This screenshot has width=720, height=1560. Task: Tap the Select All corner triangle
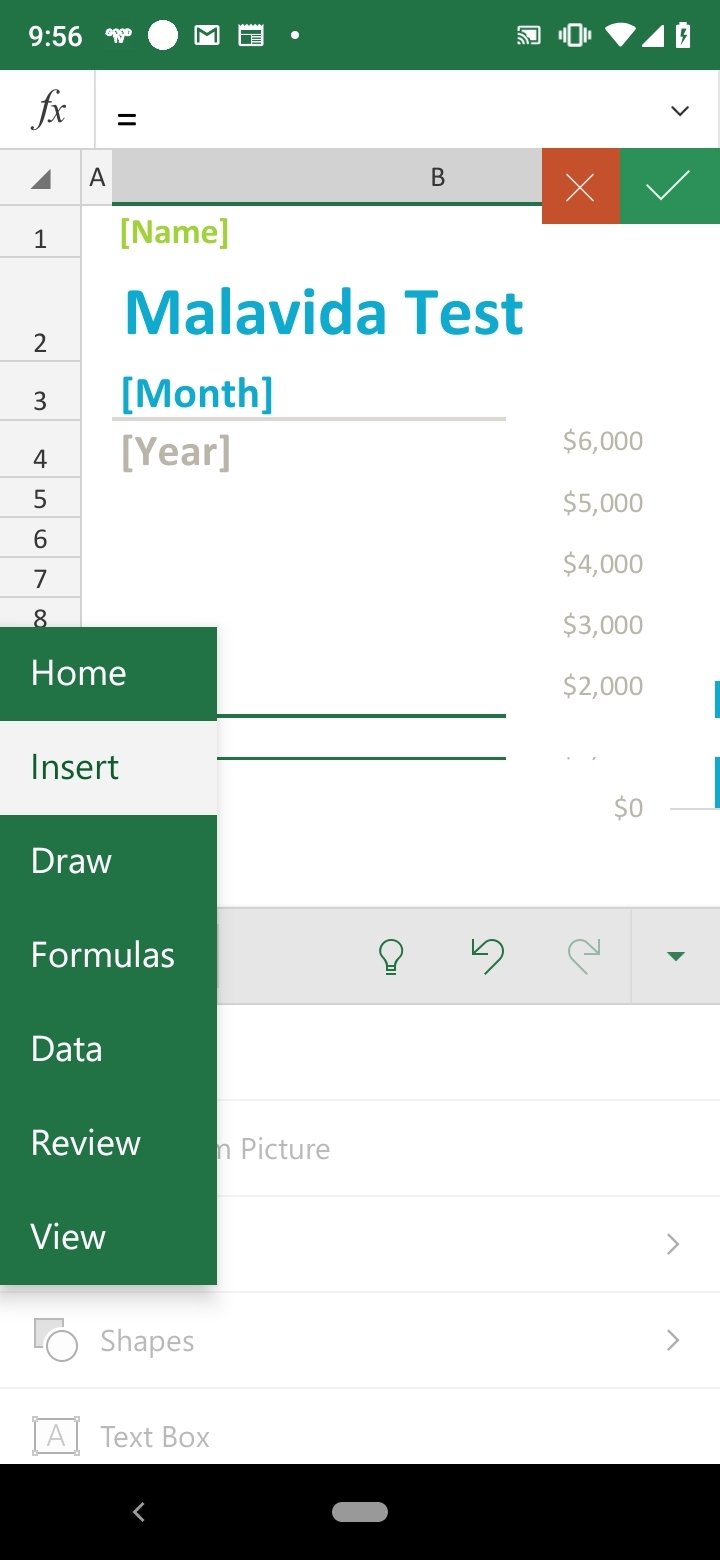click(x=40, y=178)
